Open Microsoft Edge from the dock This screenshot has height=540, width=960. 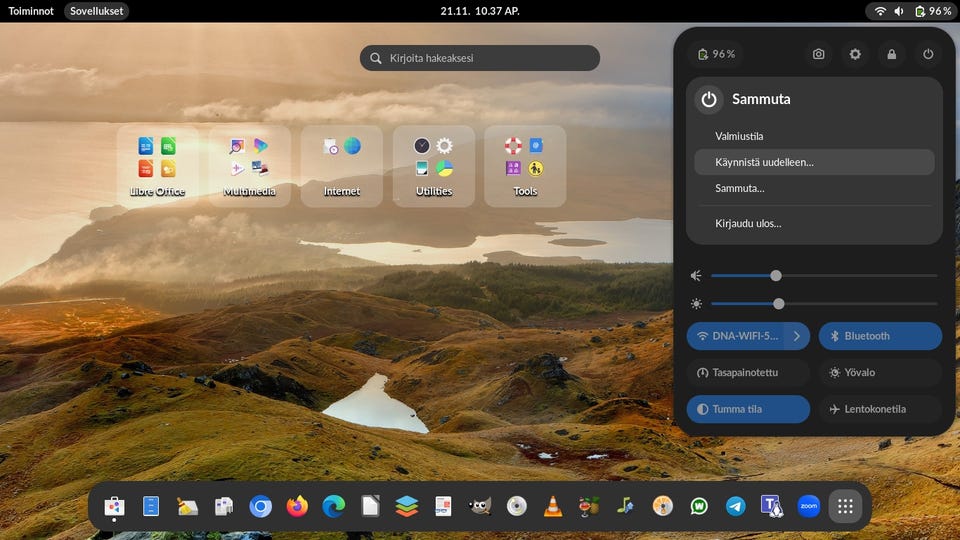333,506
